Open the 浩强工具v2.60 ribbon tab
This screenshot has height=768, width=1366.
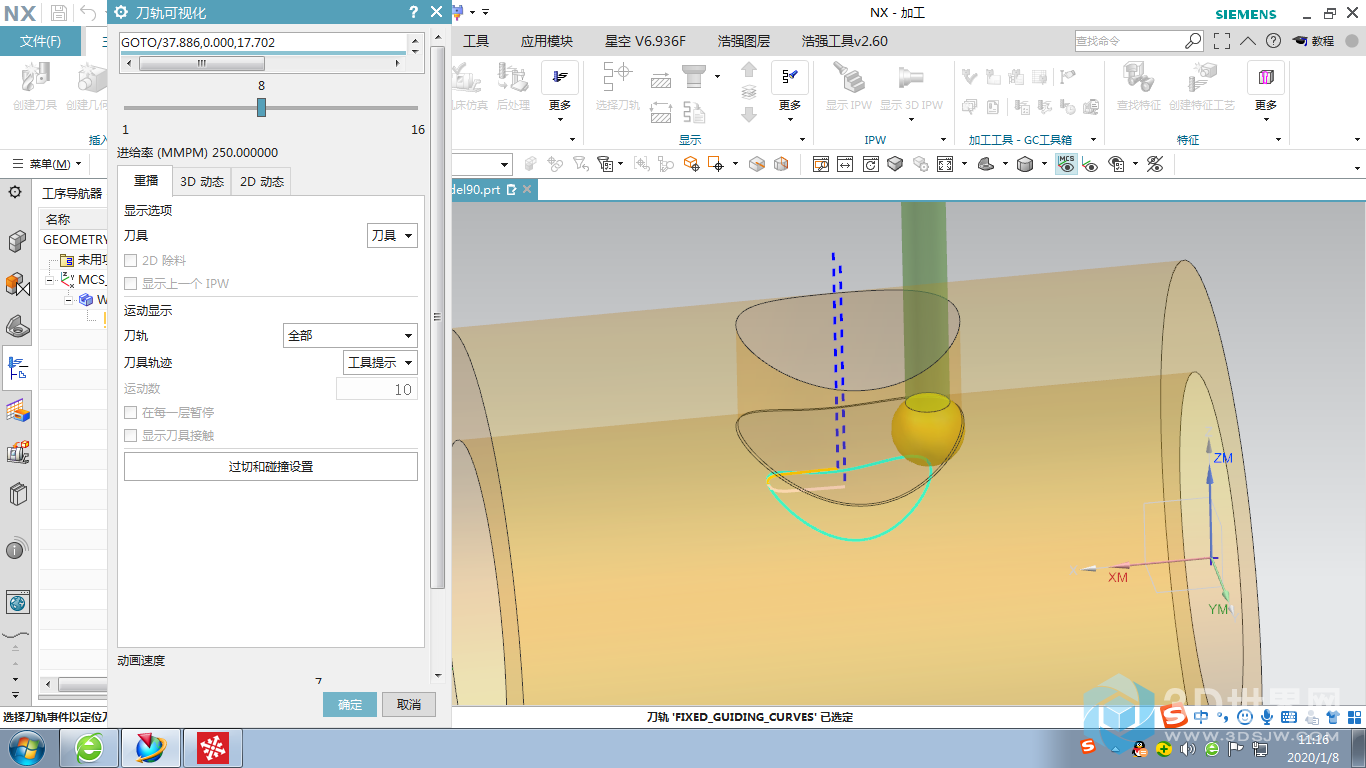[845, 41]
